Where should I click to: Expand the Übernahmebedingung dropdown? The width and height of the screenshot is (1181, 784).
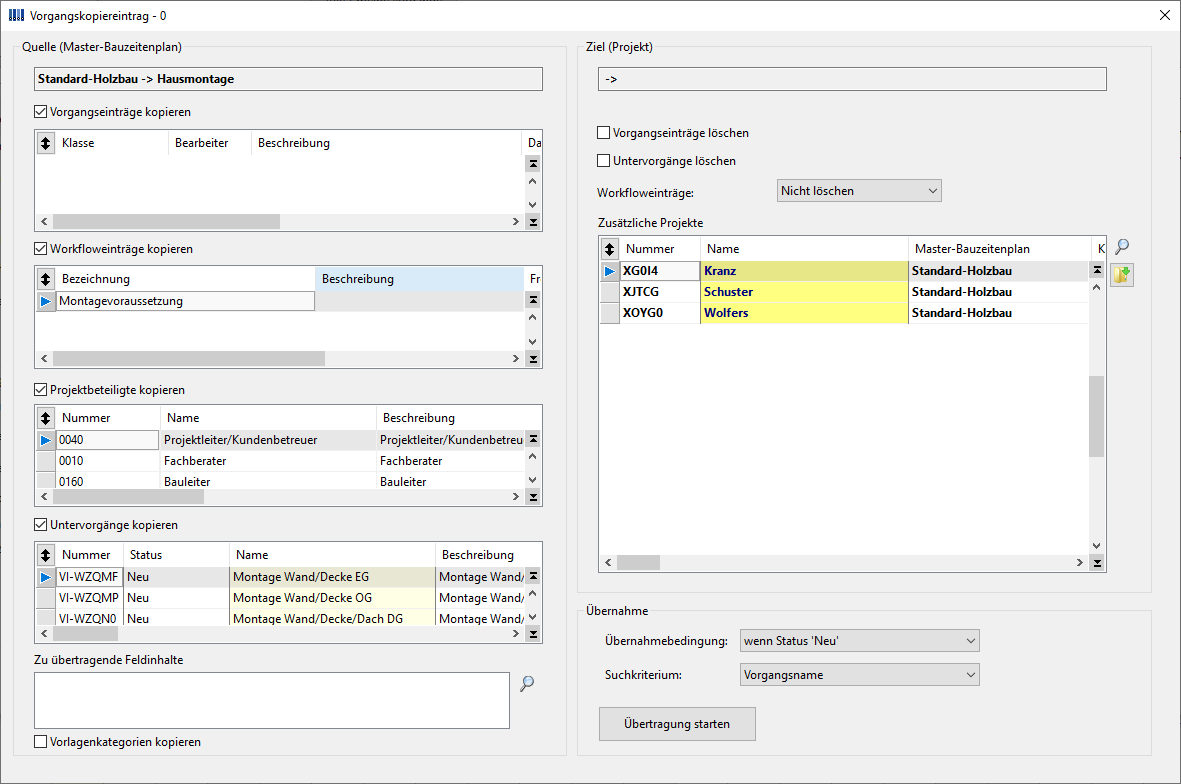859,641
